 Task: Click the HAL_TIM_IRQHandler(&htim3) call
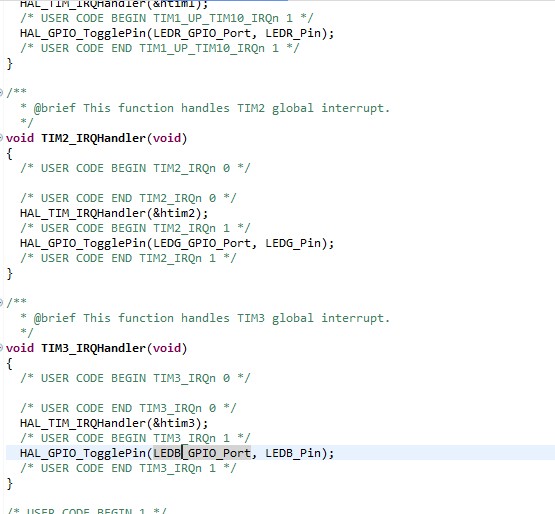(x=114, y=423)
